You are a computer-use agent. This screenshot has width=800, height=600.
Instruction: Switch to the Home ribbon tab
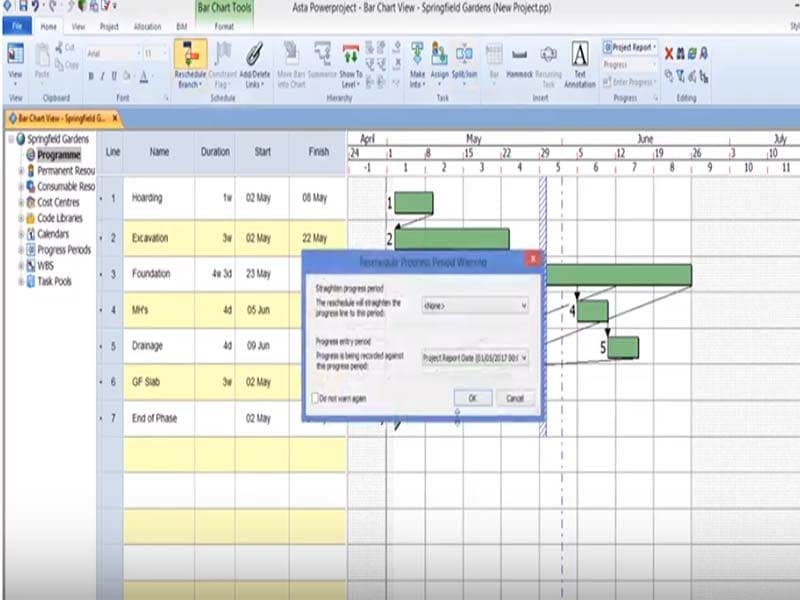(48, 27)
